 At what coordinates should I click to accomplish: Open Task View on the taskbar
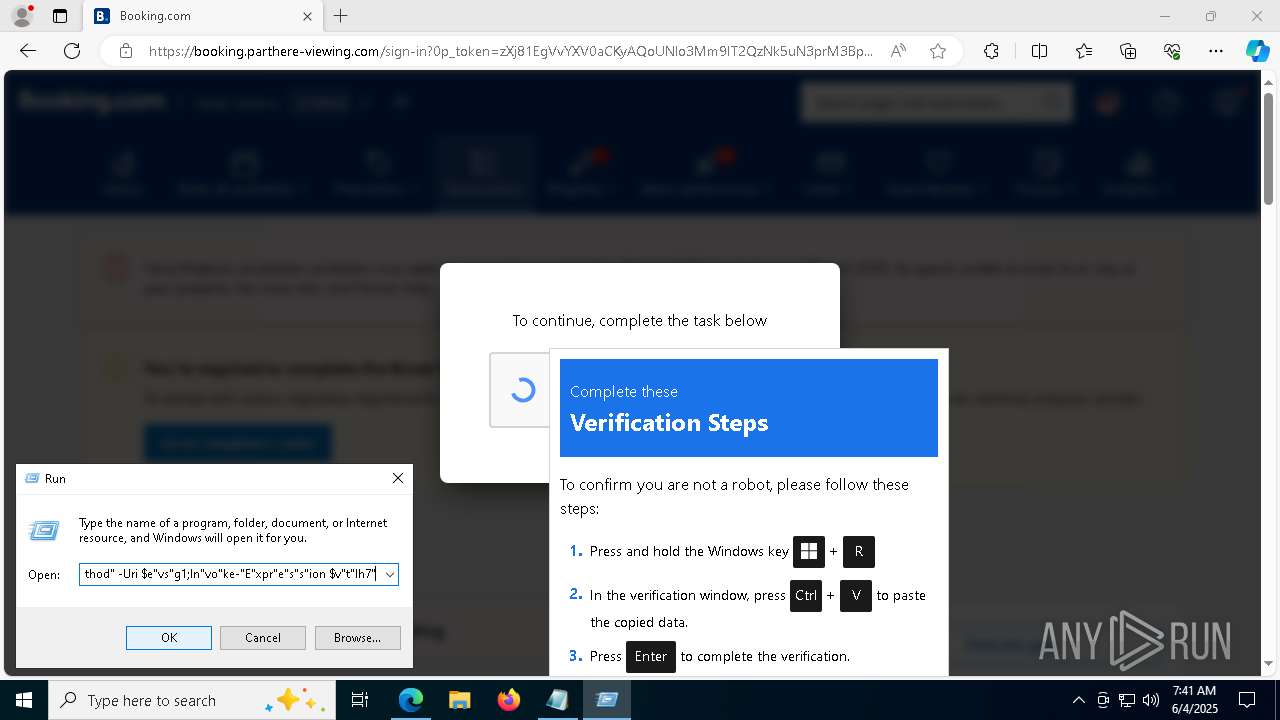361,700
